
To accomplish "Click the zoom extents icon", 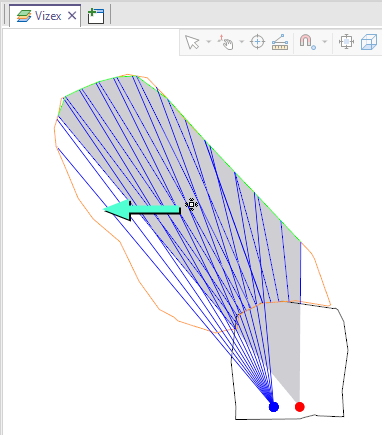I will [x=346, y=42].
